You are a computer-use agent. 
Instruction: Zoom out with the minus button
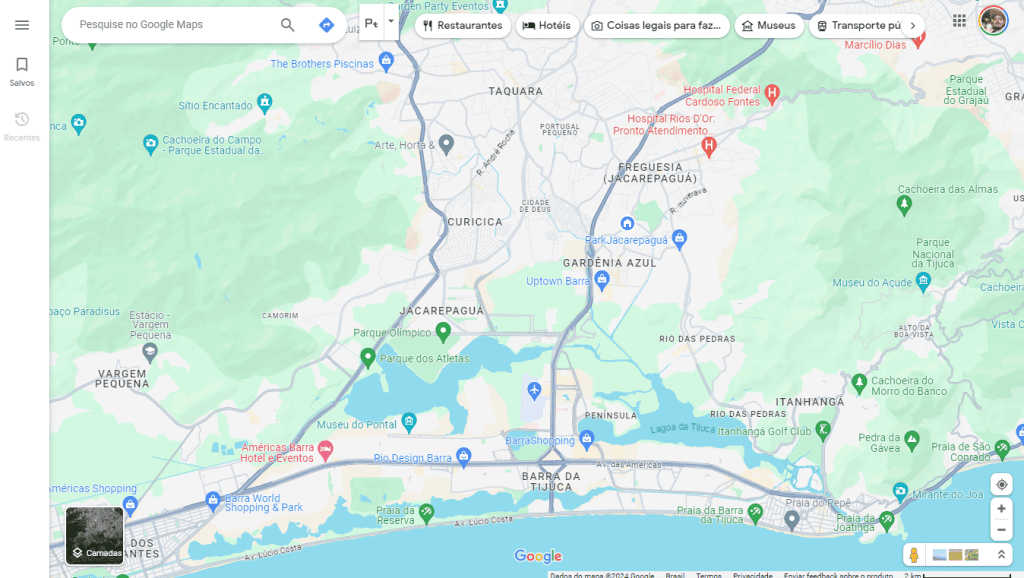tap(1001, 530)
